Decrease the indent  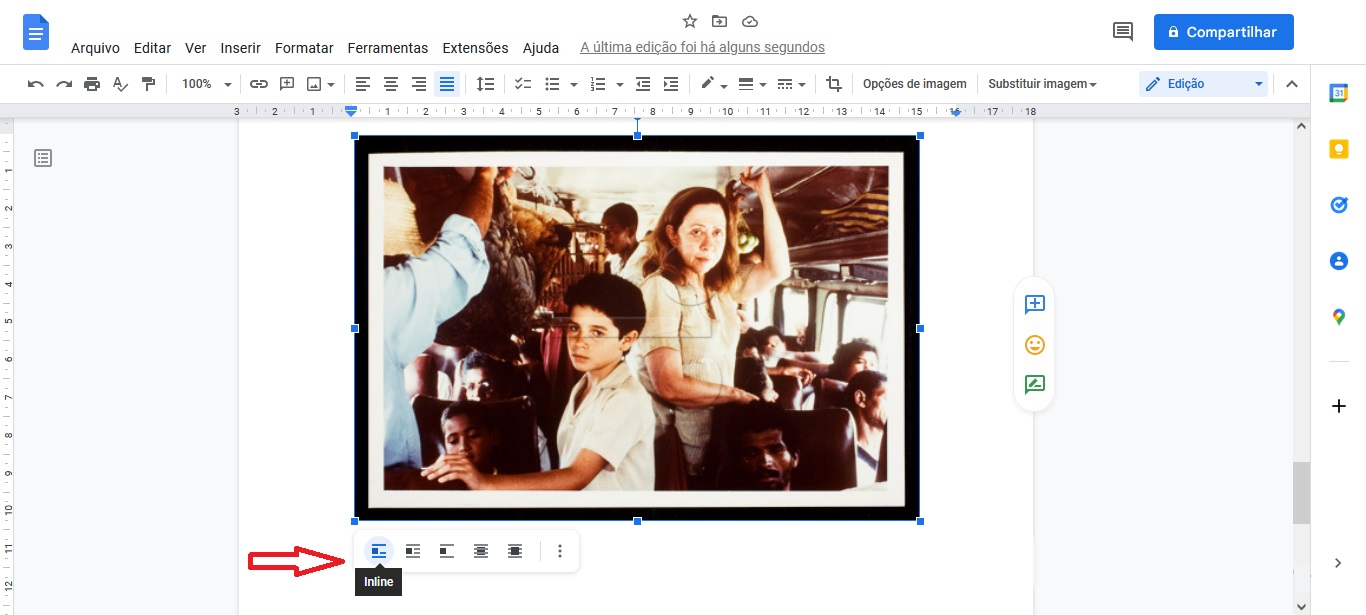coord(643,84)
